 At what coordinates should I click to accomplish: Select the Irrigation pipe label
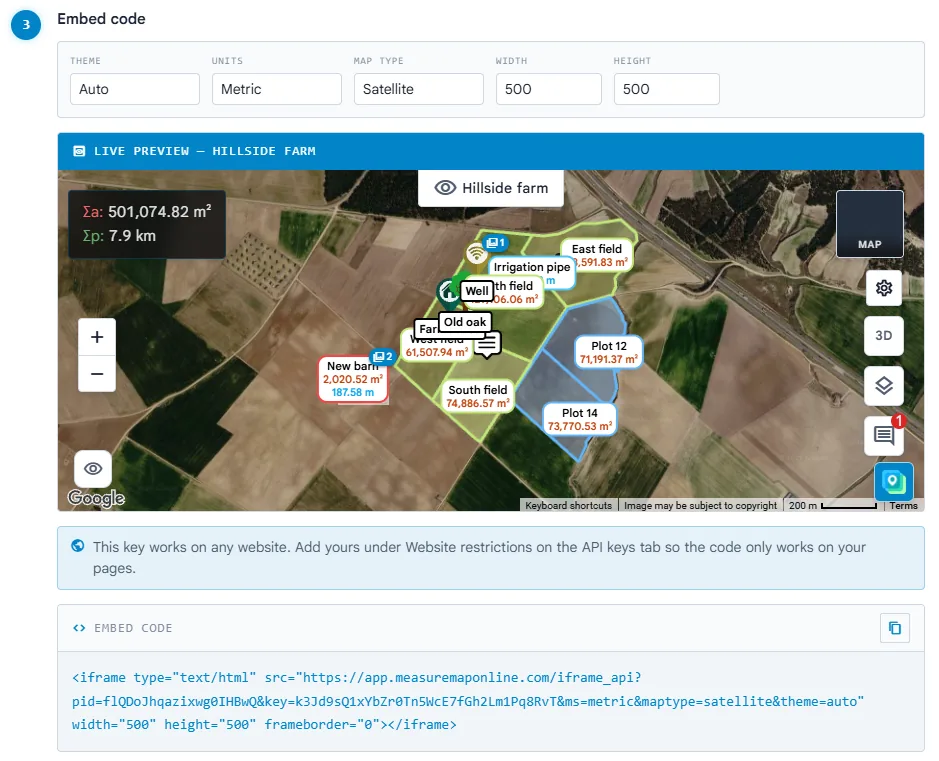[532, 267]
